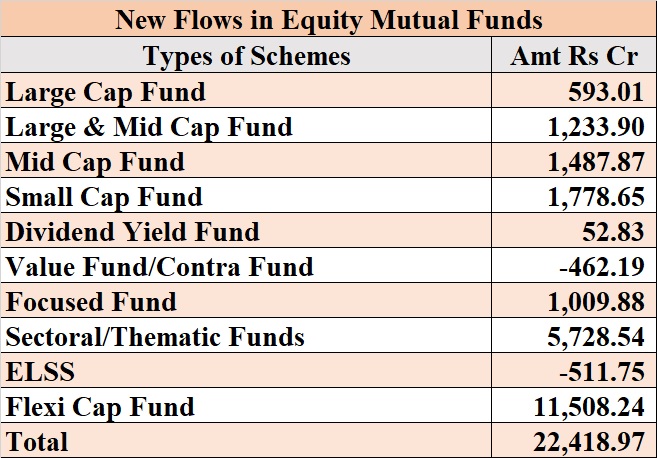Select the 'ELSS' row label
The image size is (657, 458).
[x=33, y=372]
